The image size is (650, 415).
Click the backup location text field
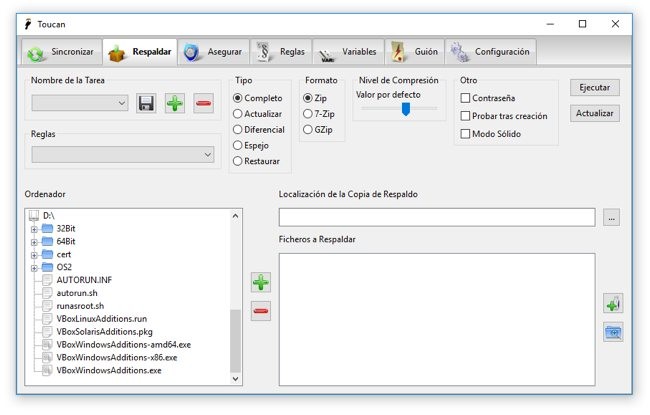437,217
